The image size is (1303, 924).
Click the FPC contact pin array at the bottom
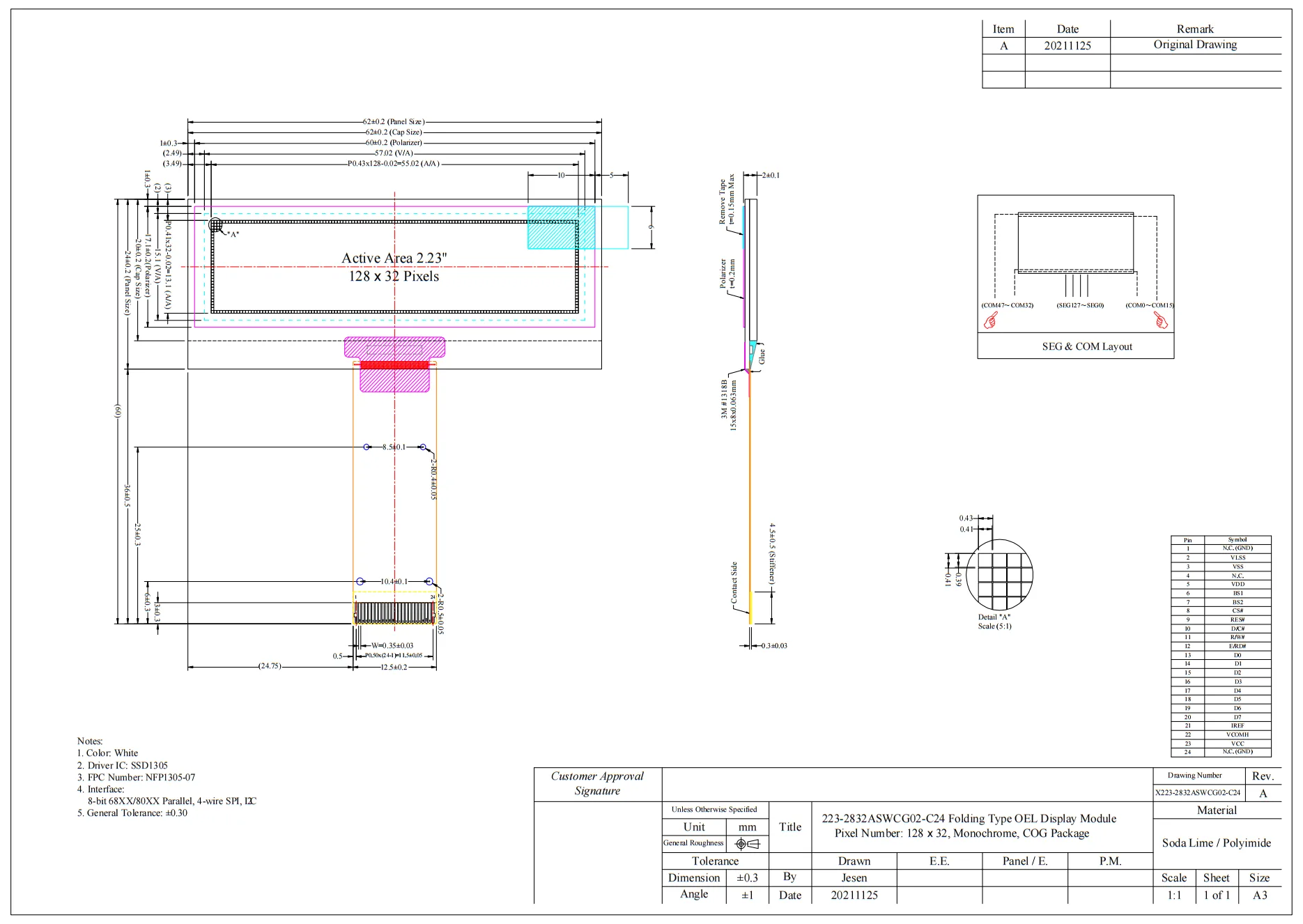[394, 613]
